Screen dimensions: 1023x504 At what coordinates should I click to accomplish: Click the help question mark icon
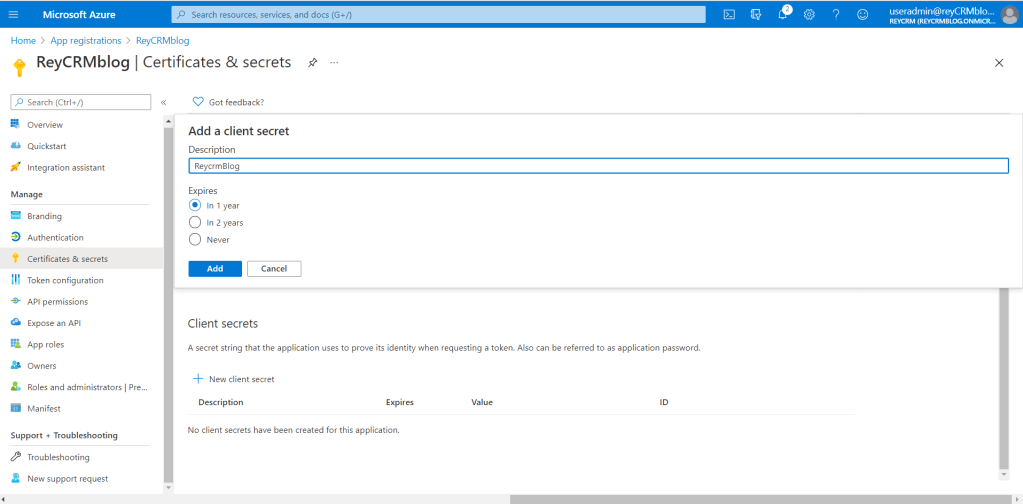tap(836, 14)
